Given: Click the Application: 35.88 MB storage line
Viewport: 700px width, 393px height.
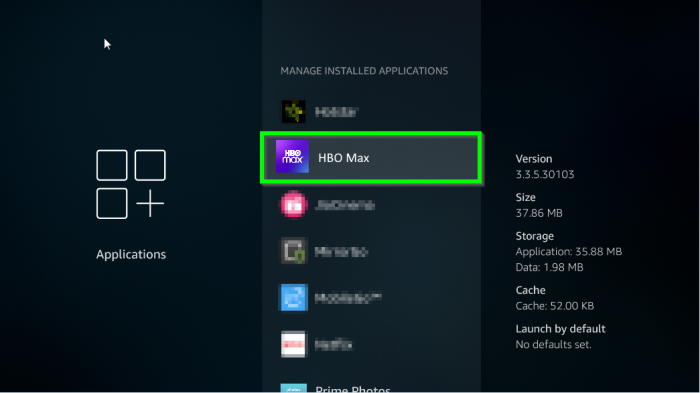Looking at the screenshot, I should [x=569, y=251].
